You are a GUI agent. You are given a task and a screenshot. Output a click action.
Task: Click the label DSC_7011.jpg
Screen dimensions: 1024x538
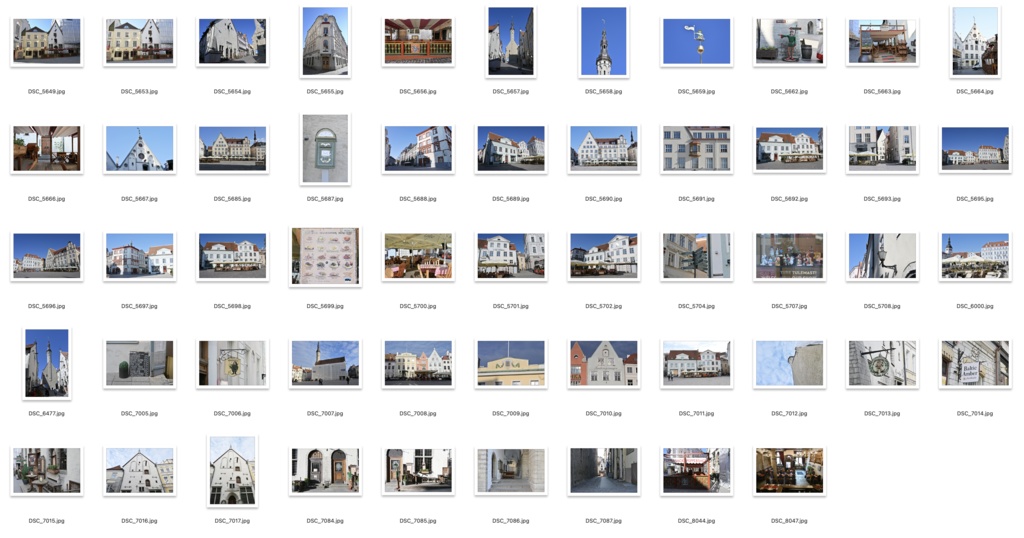(x=696, y=413)
